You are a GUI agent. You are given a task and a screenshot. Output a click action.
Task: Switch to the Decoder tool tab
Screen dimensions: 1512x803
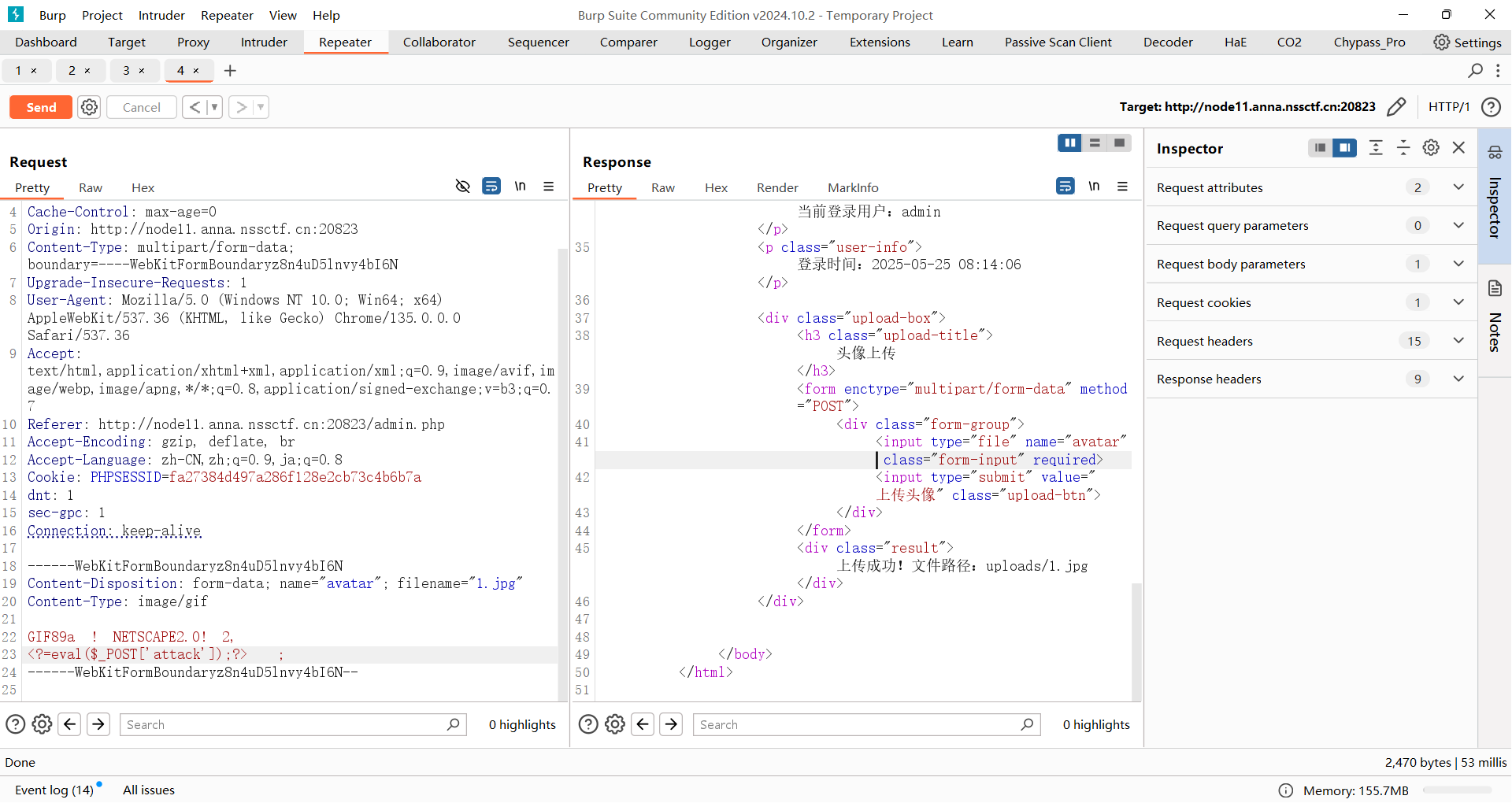pos(1168,43)
